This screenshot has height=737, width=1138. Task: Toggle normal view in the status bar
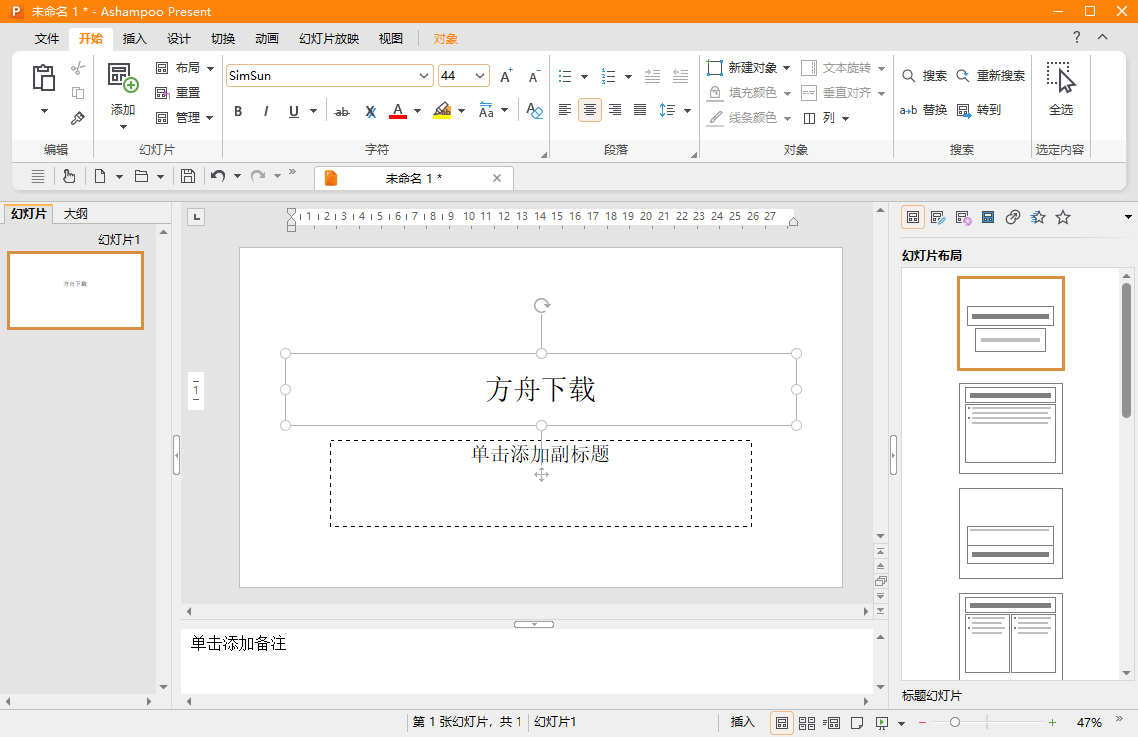coord(782,722)
